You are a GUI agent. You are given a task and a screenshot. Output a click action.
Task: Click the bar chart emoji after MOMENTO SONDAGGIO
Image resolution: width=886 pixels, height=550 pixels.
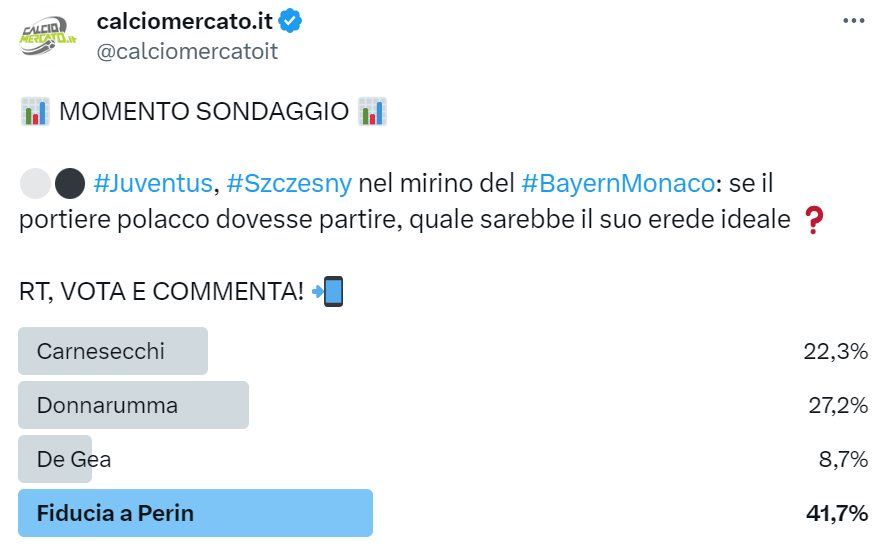point(372,111)
